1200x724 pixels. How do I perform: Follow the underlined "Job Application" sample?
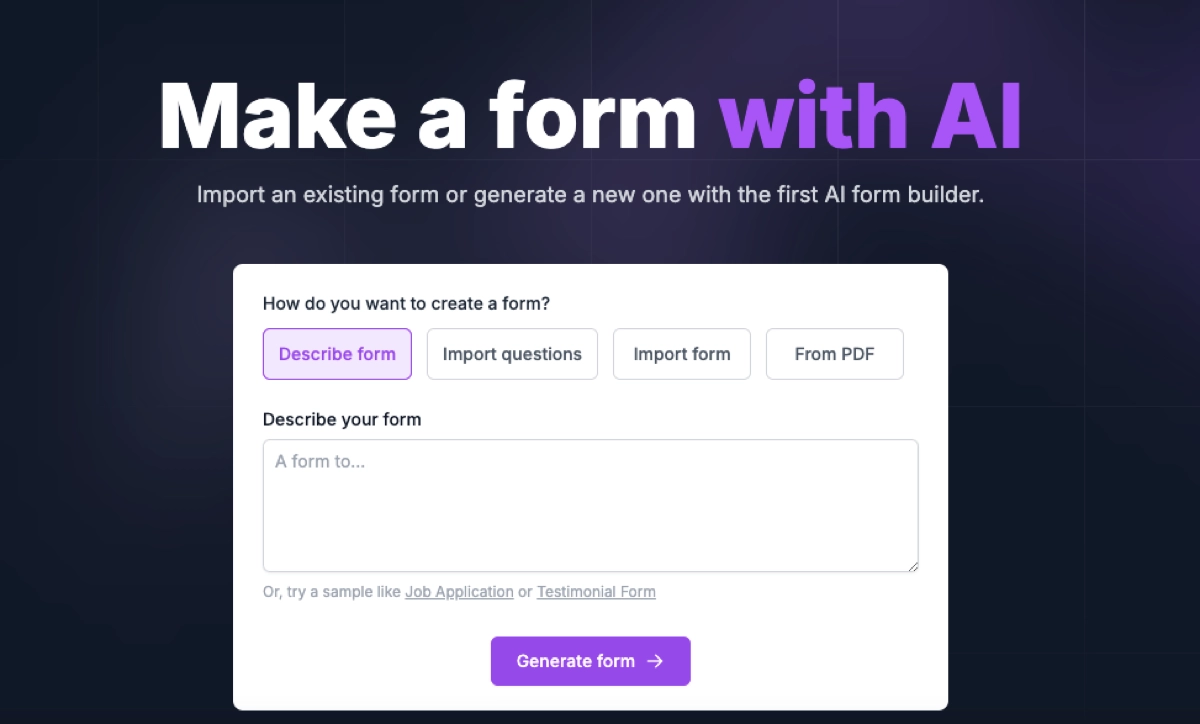(x=459, y=591)
